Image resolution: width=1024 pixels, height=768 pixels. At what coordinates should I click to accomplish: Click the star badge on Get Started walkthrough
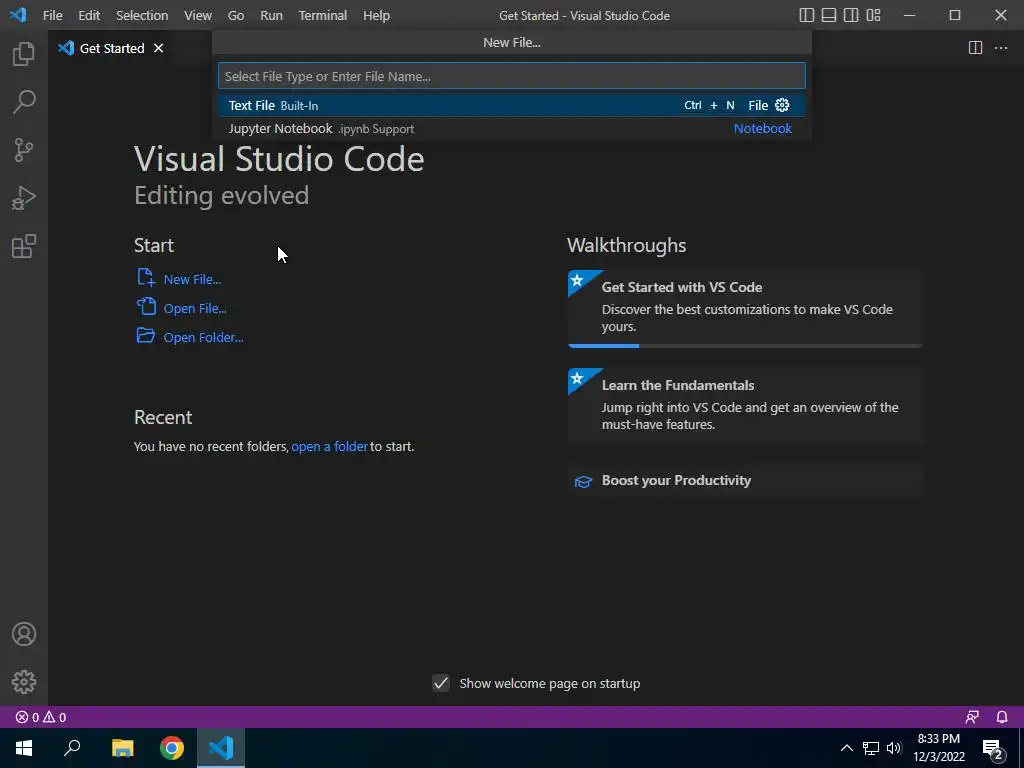(x=577, y=281)
